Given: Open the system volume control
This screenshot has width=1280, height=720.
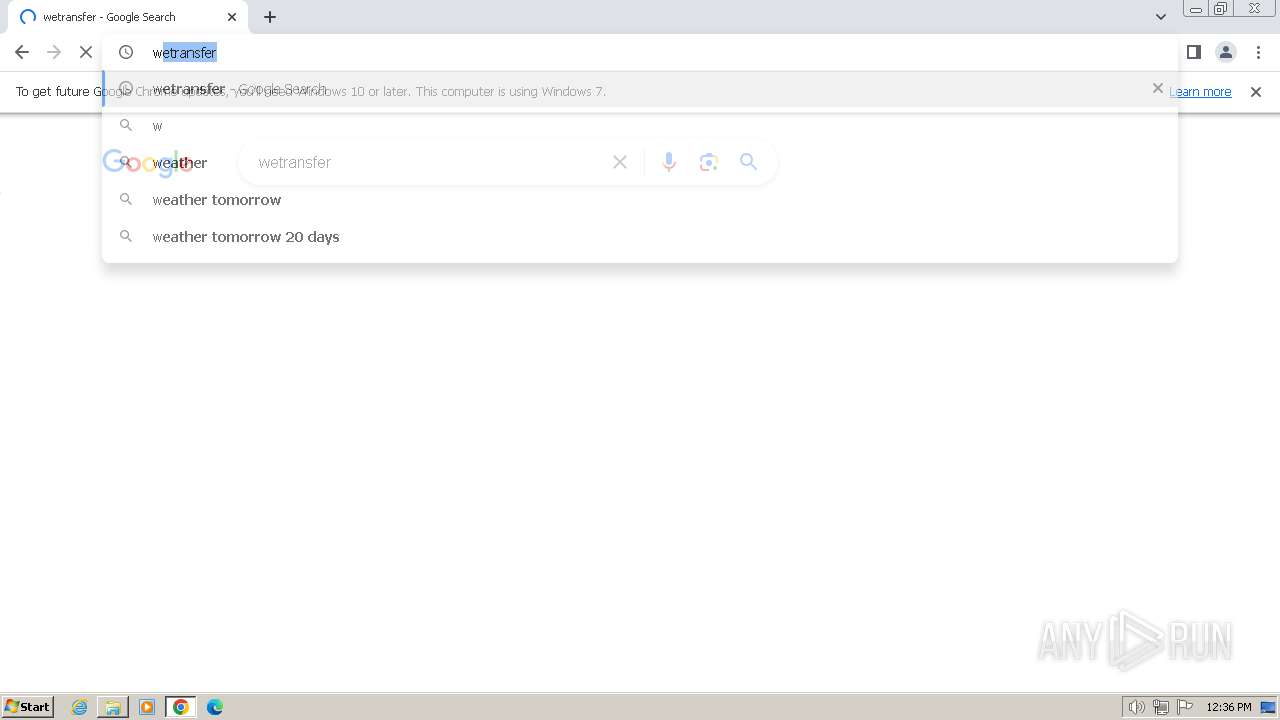Looking at the screenshot, I should click(1137, 707).
